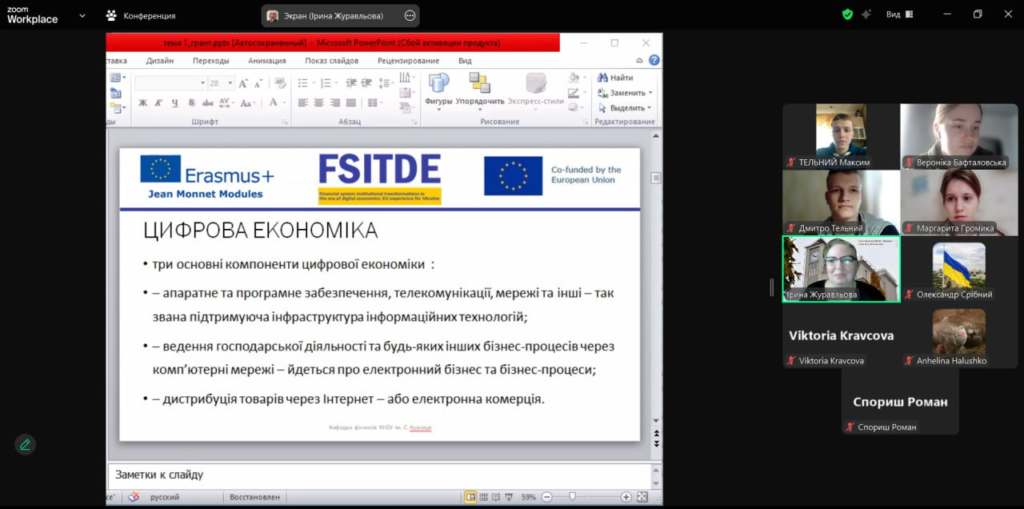
Task: Open Переходы ribbon tab
Action: [x=211, y=61]
